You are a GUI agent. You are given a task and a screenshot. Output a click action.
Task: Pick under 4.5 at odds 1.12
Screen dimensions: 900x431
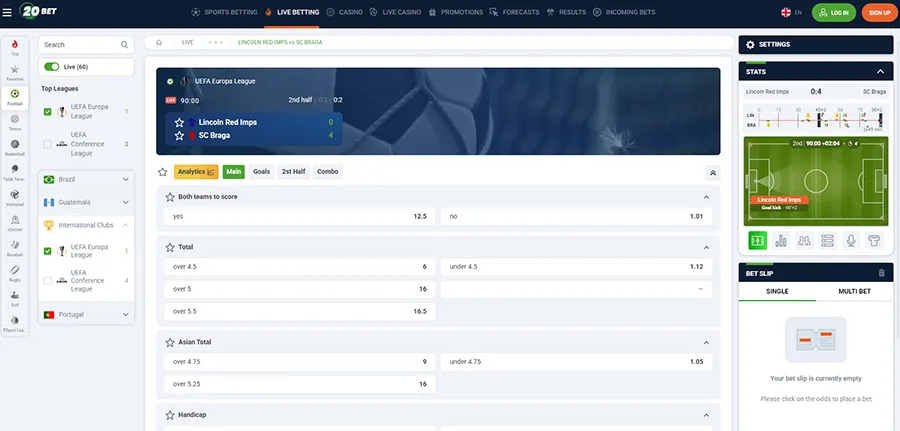click(576, 267)
